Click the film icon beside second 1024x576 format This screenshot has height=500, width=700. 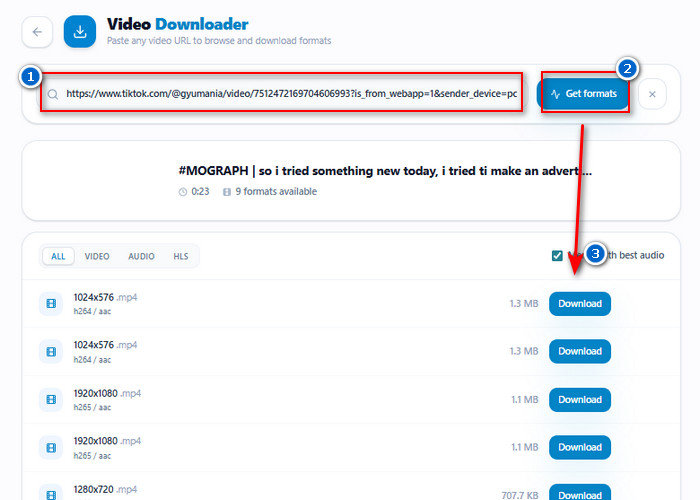click(51, 352)
